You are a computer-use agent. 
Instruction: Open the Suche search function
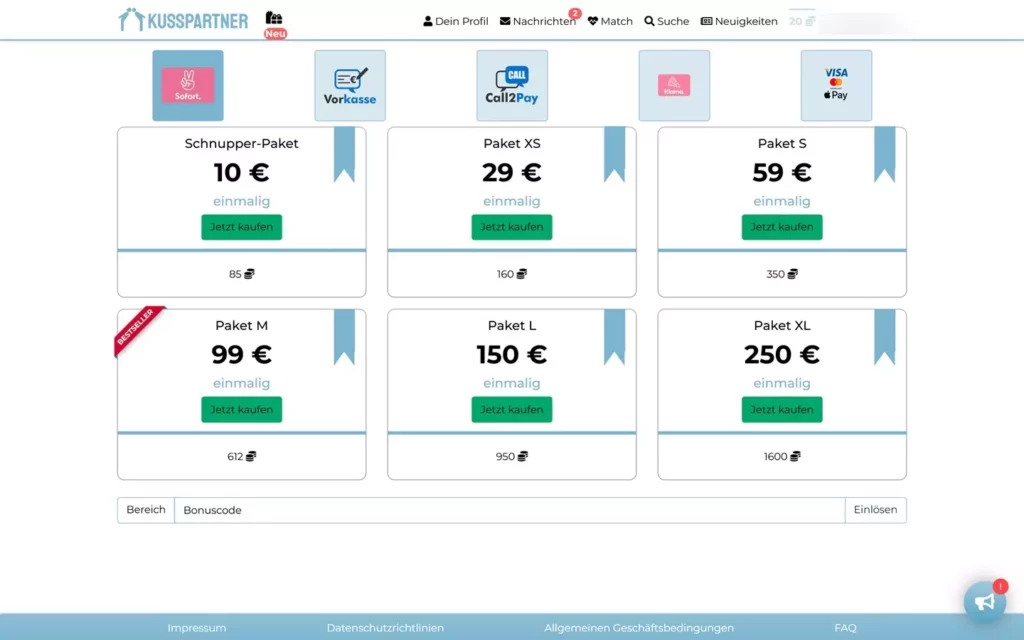tap(666, 20)
